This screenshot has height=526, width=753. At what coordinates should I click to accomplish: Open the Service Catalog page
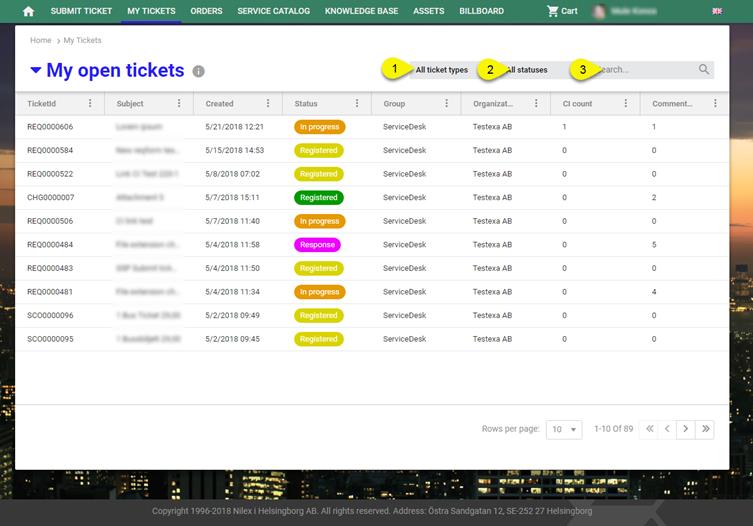(273, 11)
